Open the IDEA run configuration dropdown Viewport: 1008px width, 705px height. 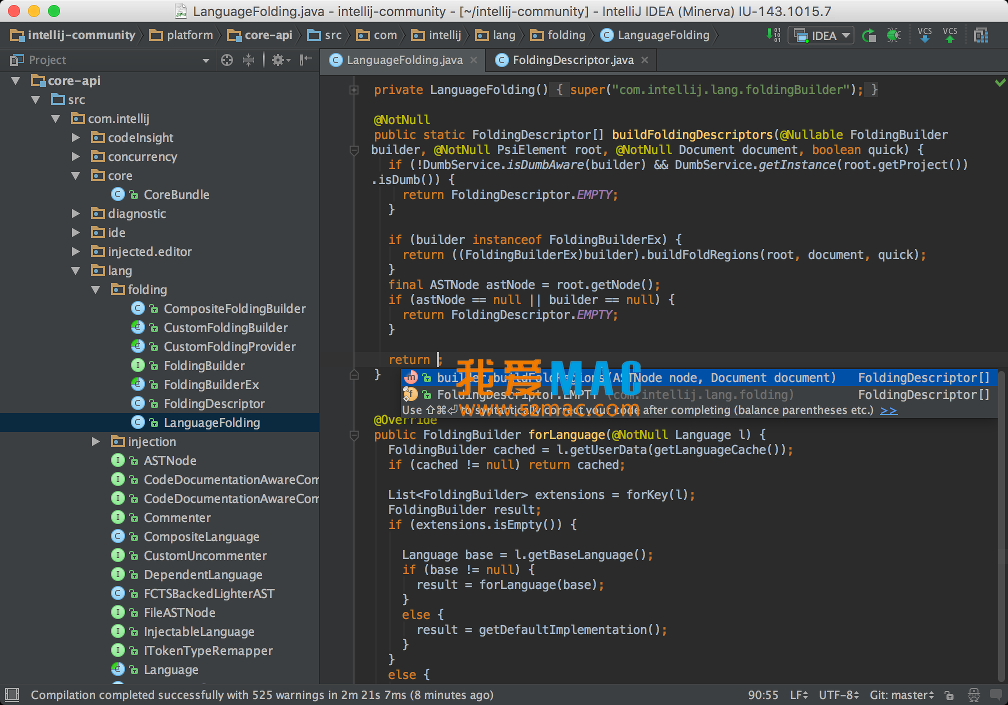point(821,35)
